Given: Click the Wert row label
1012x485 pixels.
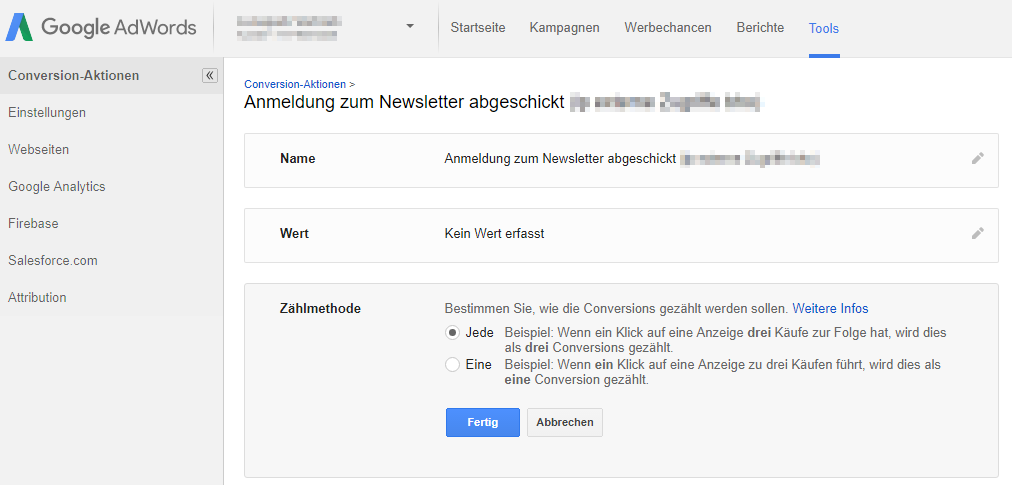Looking at the screenshot, I should [x=294, y=233].
